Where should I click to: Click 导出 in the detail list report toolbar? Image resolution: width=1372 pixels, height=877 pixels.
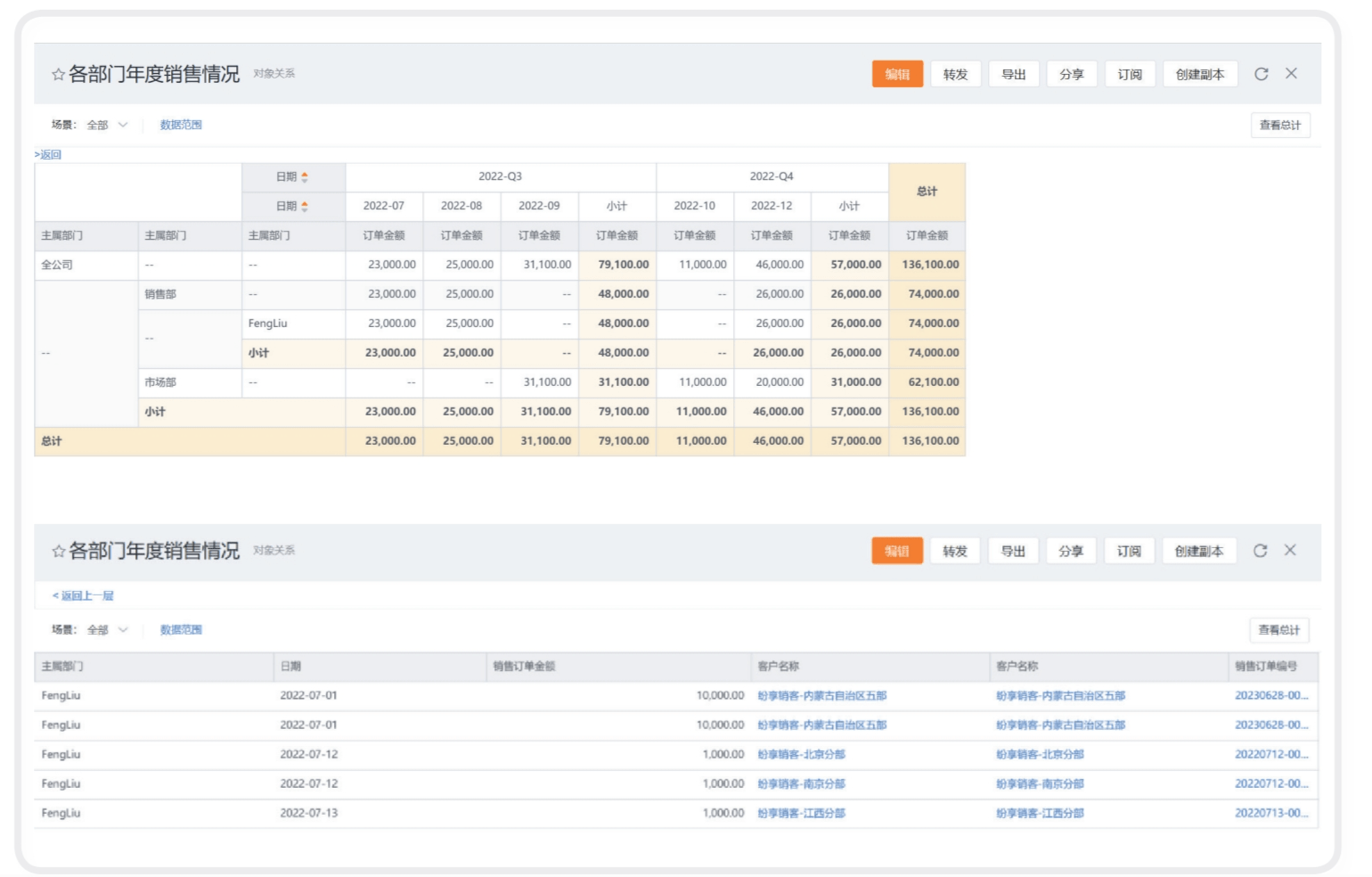(x=1013, y=551)
